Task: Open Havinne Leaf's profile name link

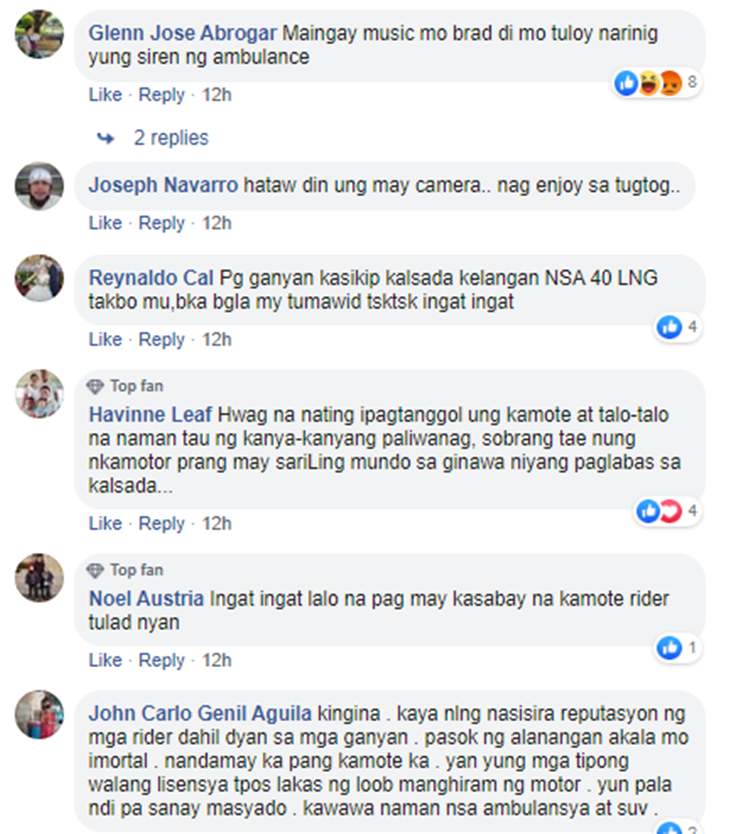Action: pos(150,414)
